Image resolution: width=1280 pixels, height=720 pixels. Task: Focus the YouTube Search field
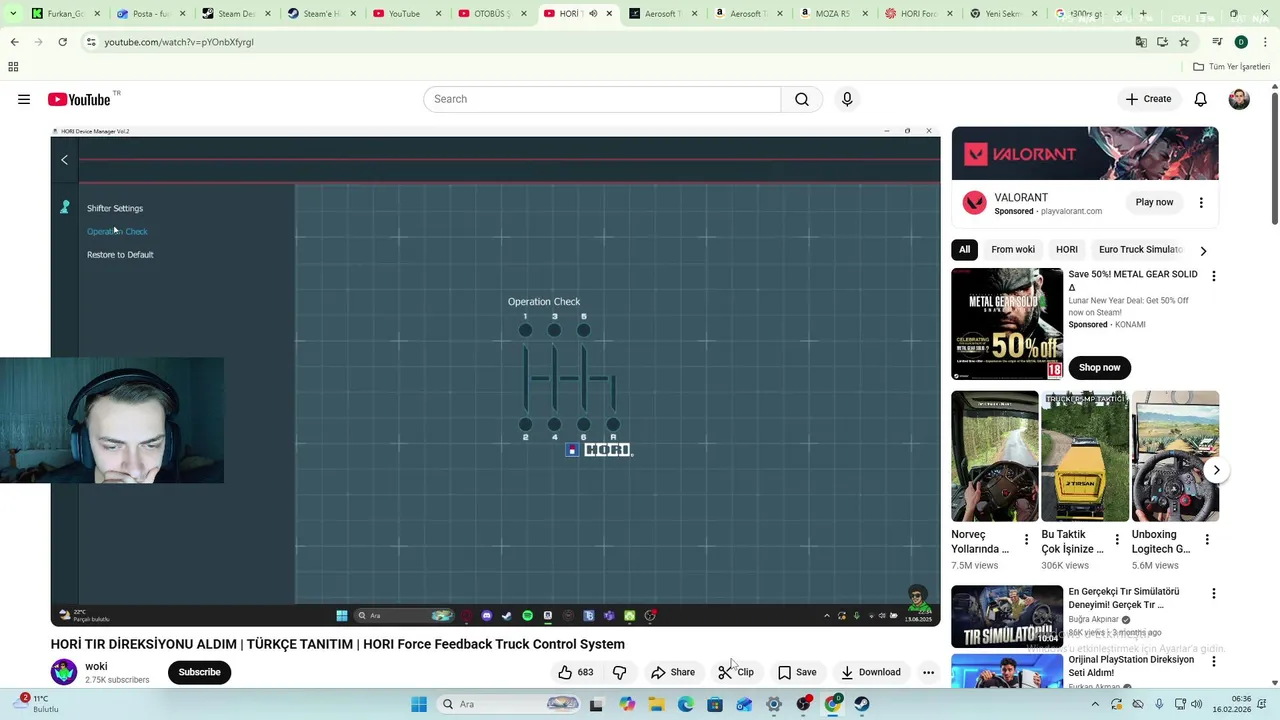[x=602, y=99]
